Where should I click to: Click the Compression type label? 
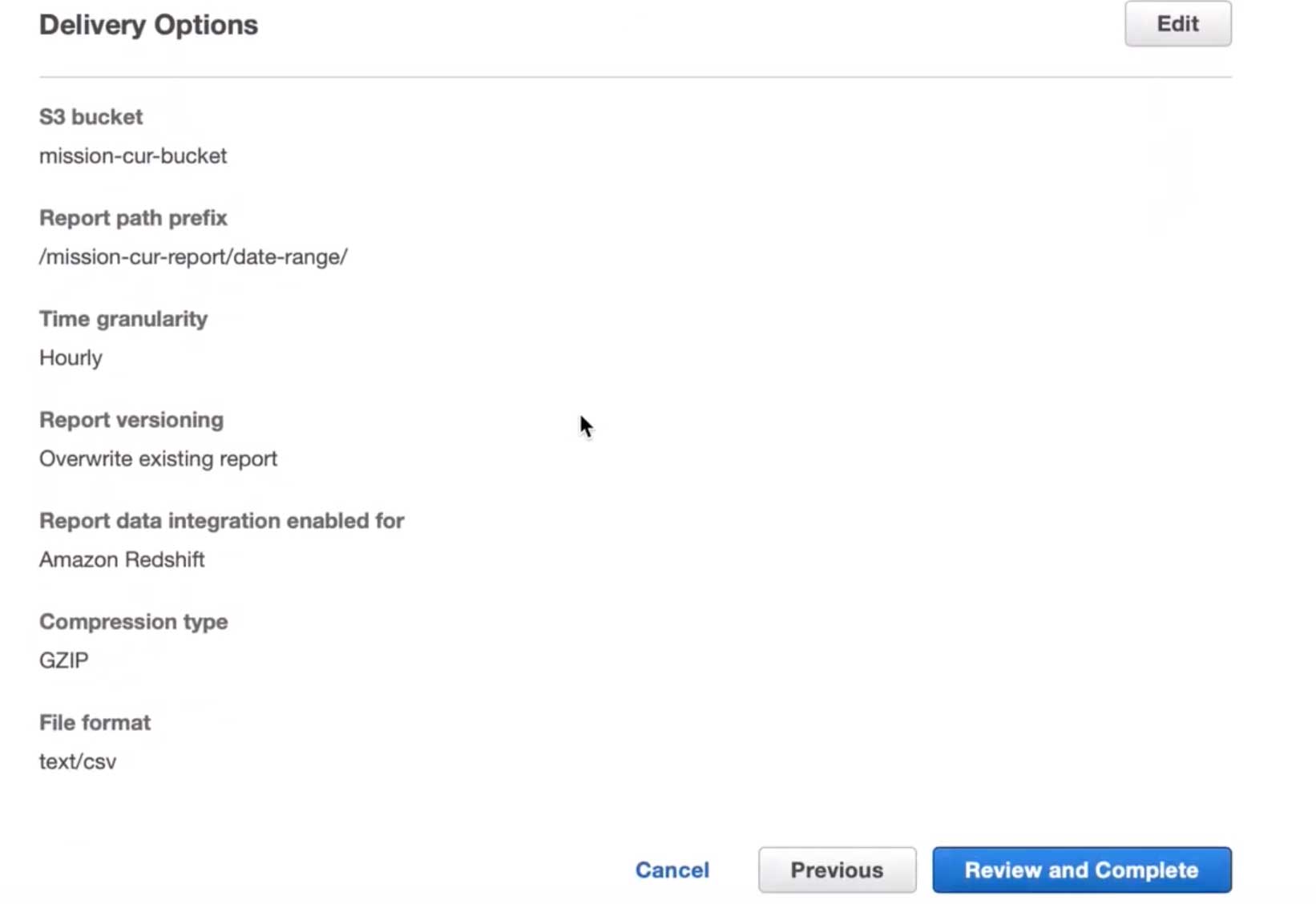(x=133, y=622)
